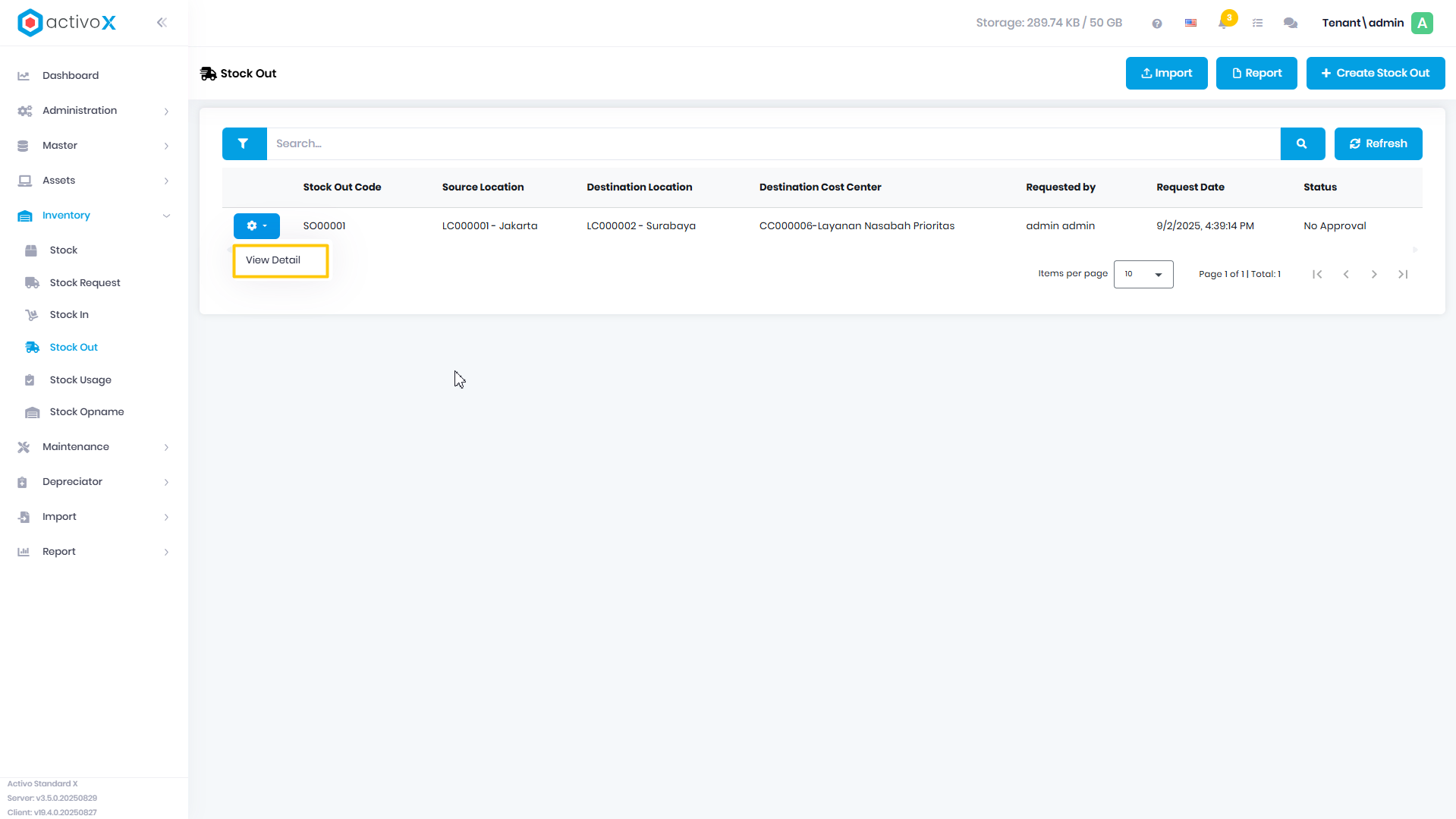Click the magnifier search button
Viewport: 1456px width, 819px height.
(x=1302, y=143)
